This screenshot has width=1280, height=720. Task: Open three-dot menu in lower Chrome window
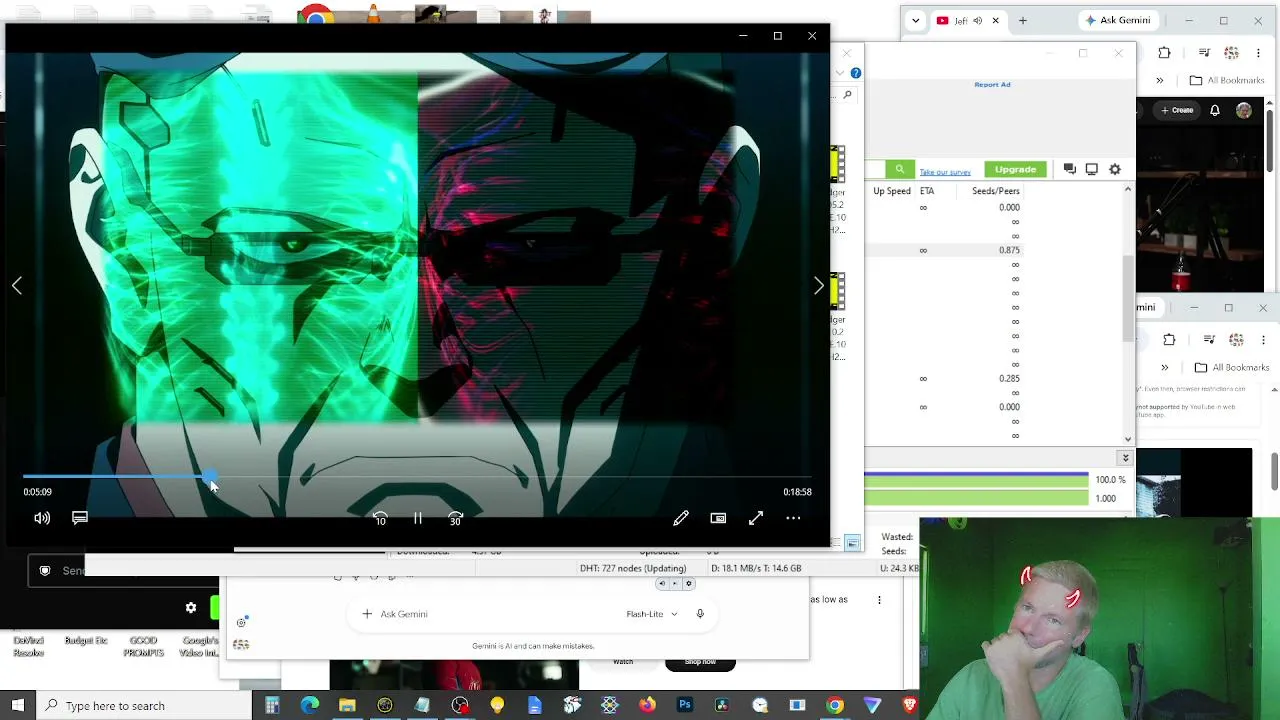point(1262,340)
